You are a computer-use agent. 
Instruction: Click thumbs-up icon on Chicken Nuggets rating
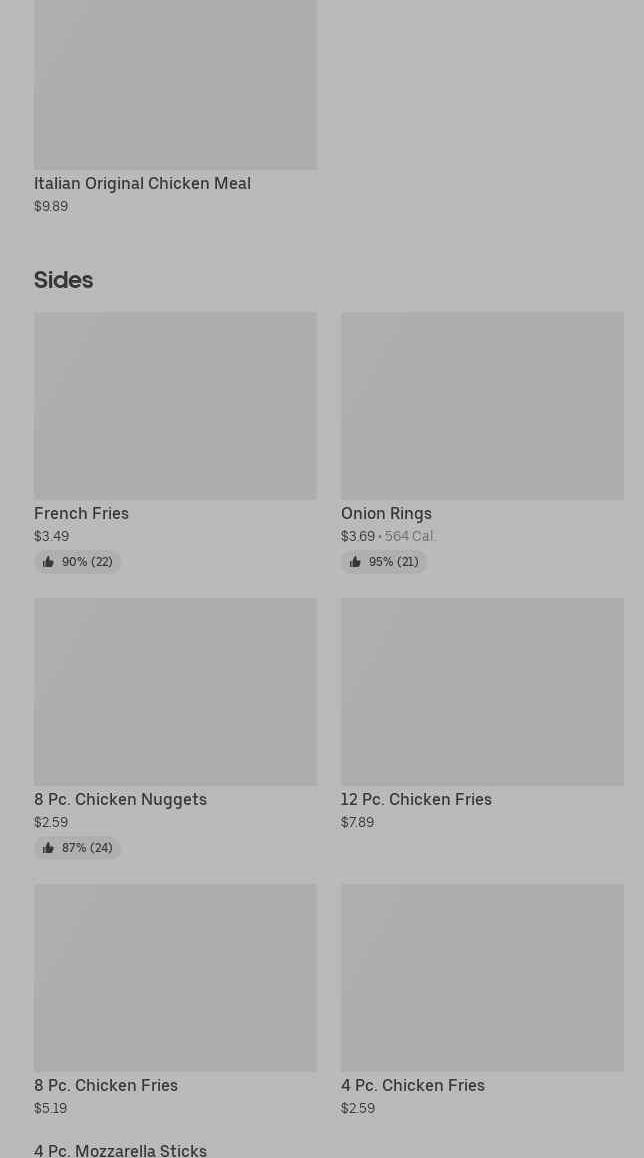pyautogui.click(x=48, y=848)
